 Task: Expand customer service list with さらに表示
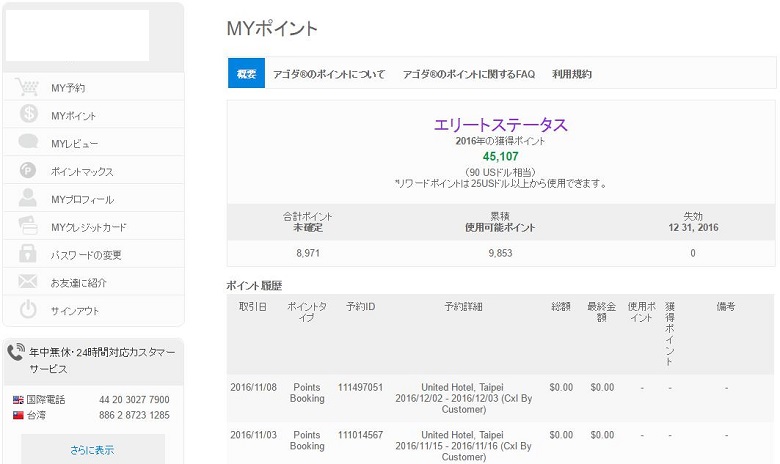click(x=93, y=450)
